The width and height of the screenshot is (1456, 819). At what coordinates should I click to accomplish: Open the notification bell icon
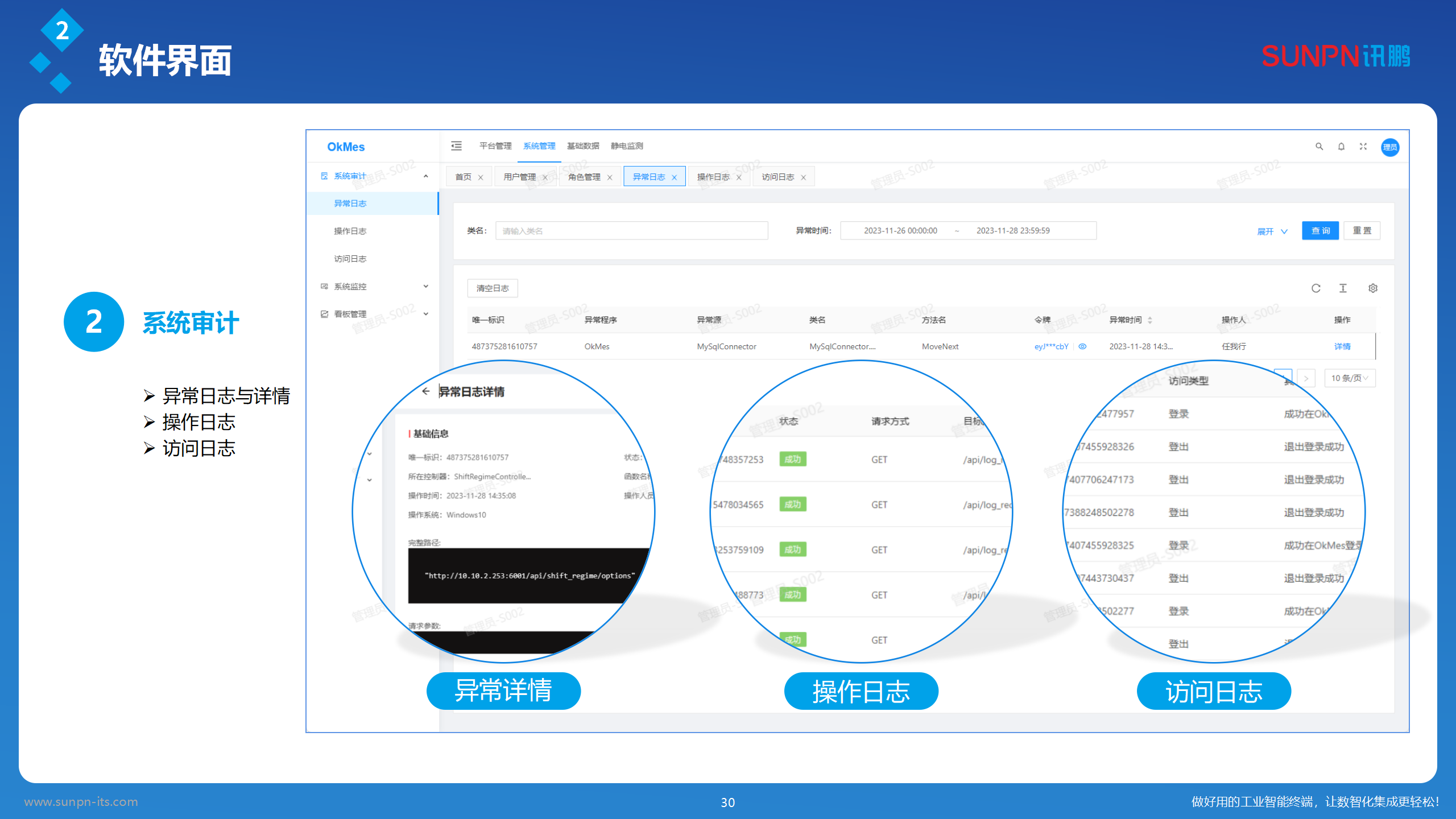pos(1341,147)
